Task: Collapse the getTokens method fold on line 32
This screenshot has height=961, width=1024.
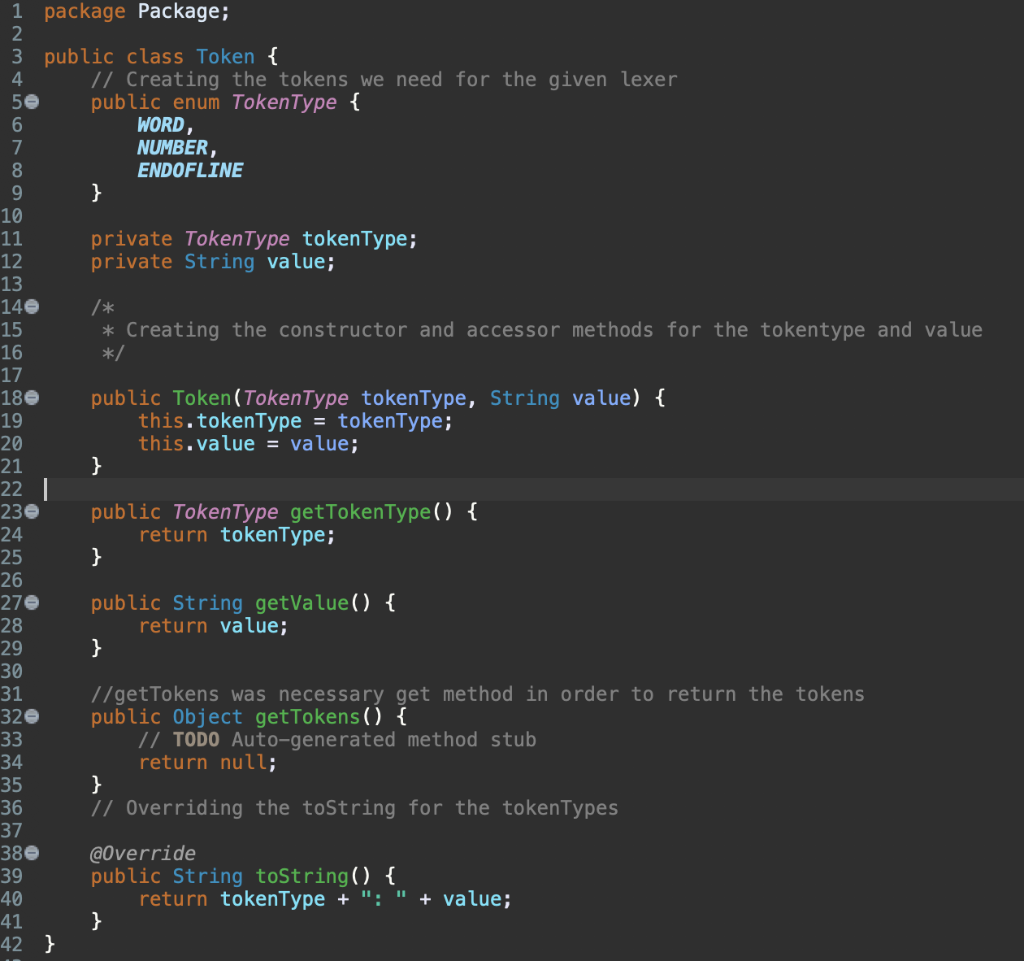Action: [x=31, y=716]
